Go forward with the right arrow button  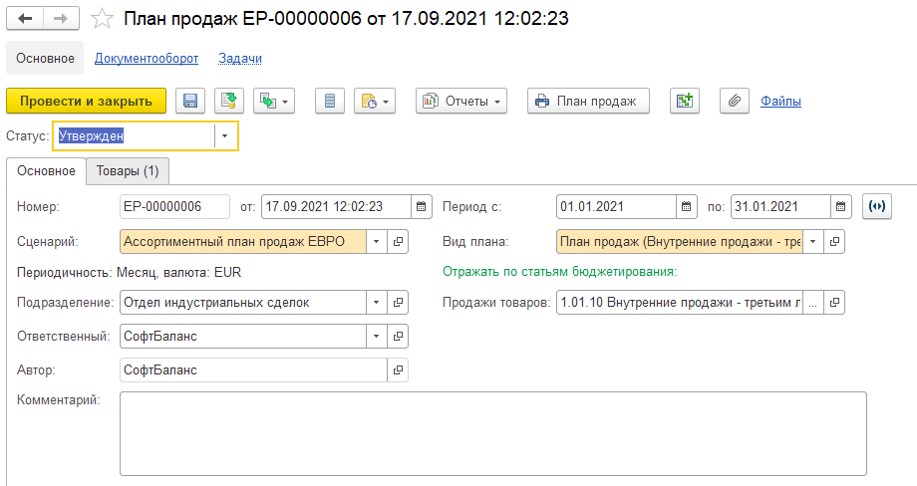pos(61,18)
